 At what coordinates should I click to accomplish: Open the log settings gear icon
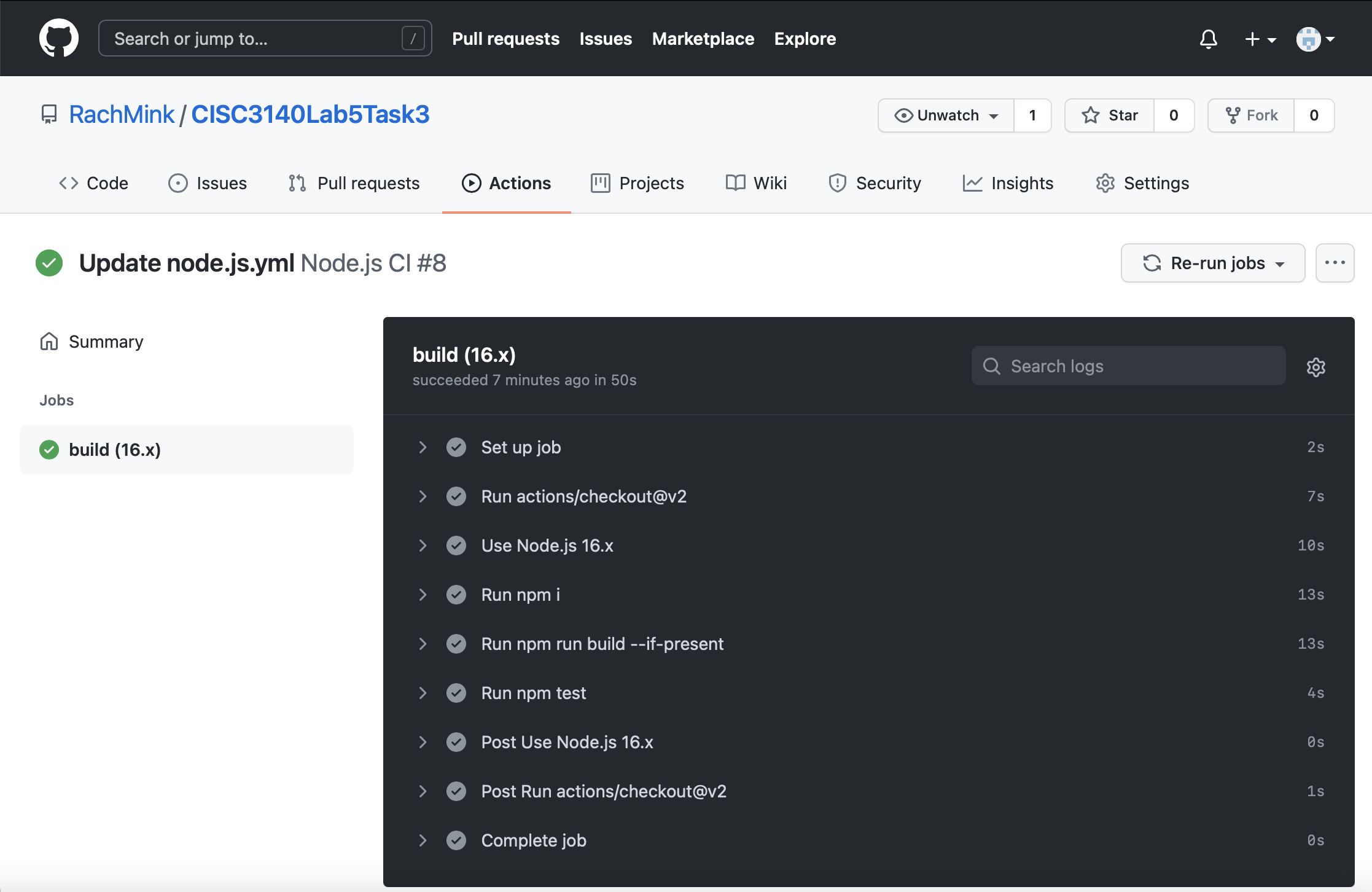pyautogui.click(x=1315, y=366)
